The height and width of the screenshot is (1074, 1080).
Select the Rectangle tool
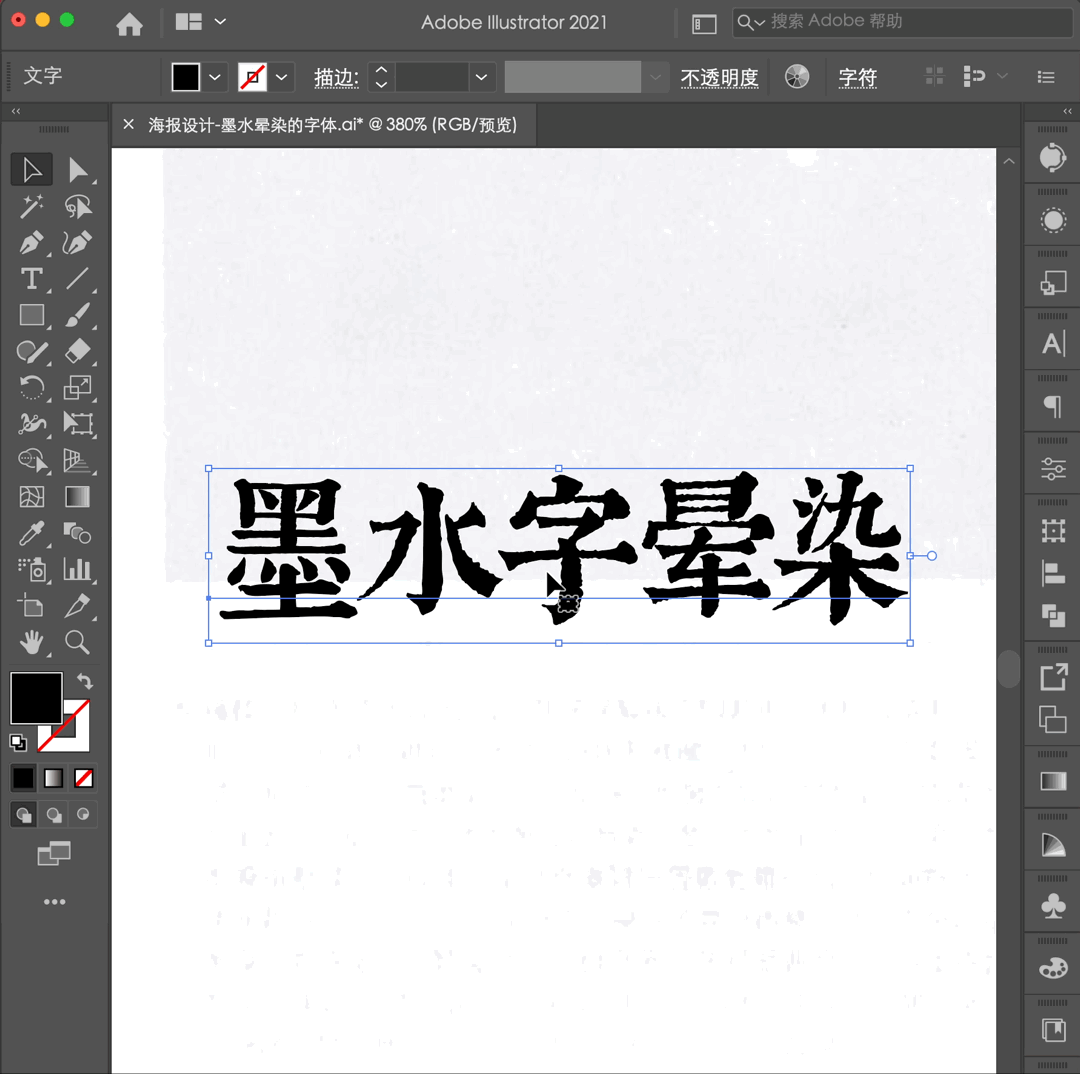pyautogui.click(x=31, y=315)
